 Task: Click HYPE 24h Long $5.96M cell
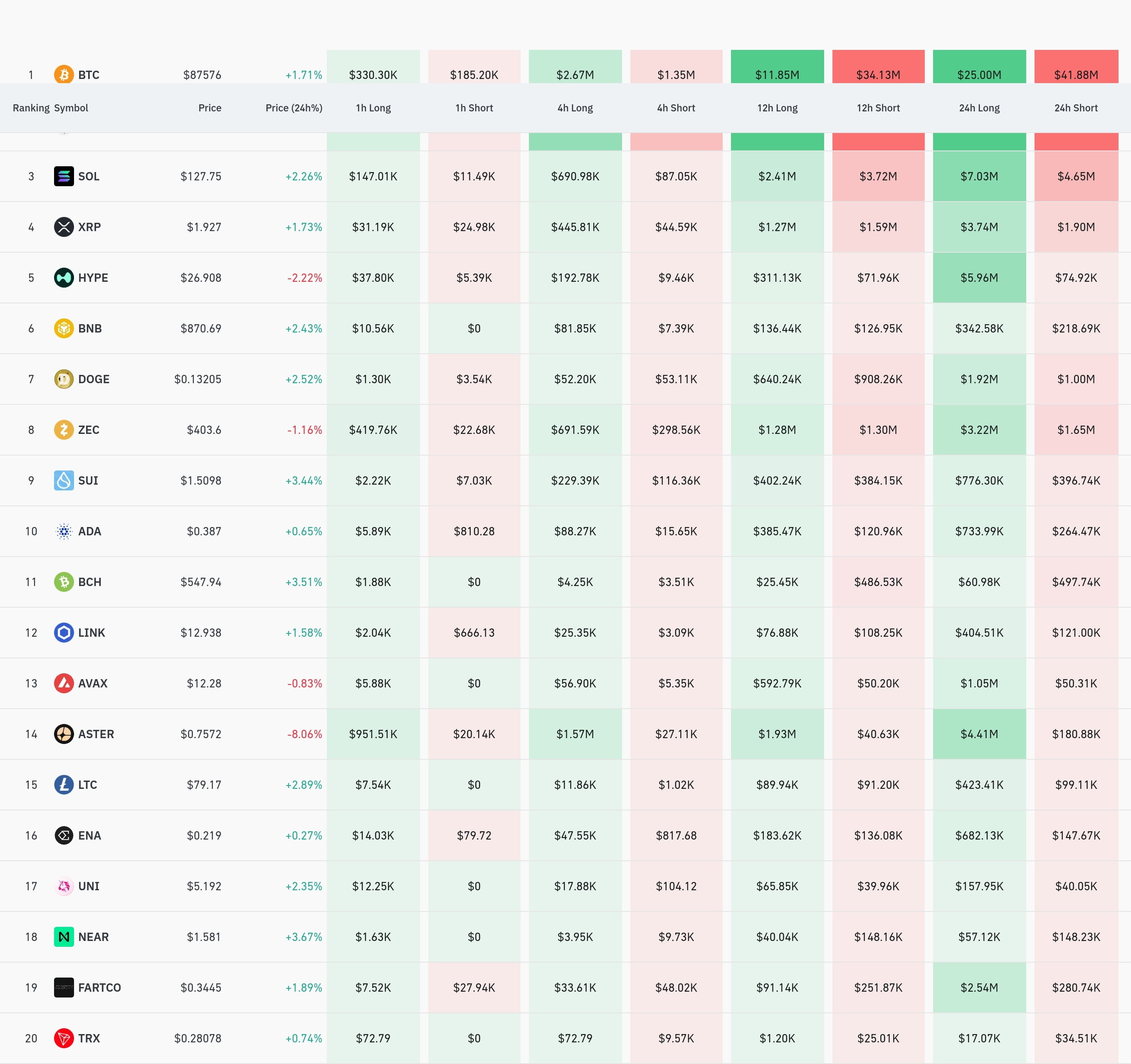(x=979, y=278)
